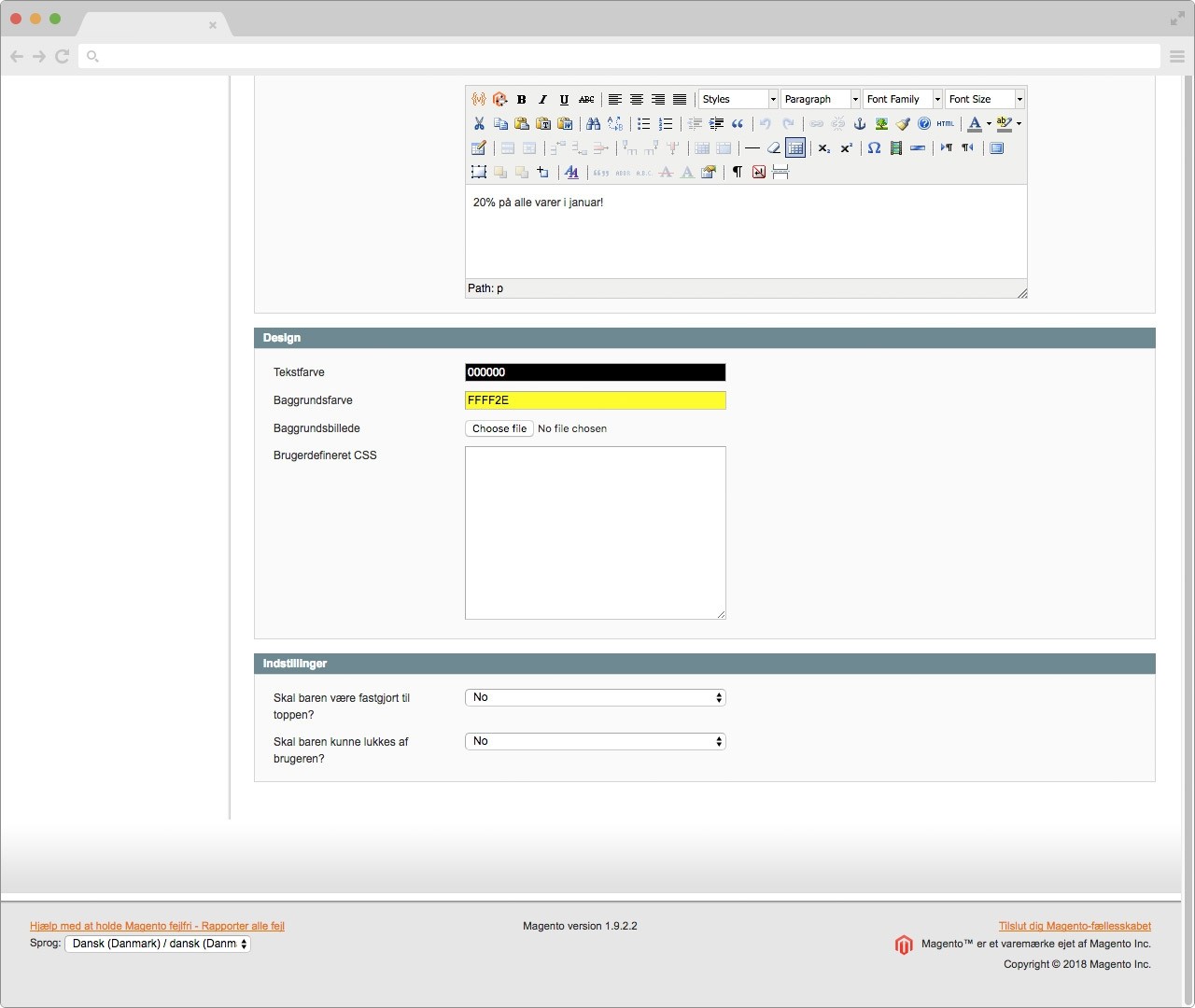Screen dimensions: 1195x1008
Task: Open the 'Tilslut dig Magento-fællesskabet' link
Action: pyautogui.click(x=1075, y=926)
